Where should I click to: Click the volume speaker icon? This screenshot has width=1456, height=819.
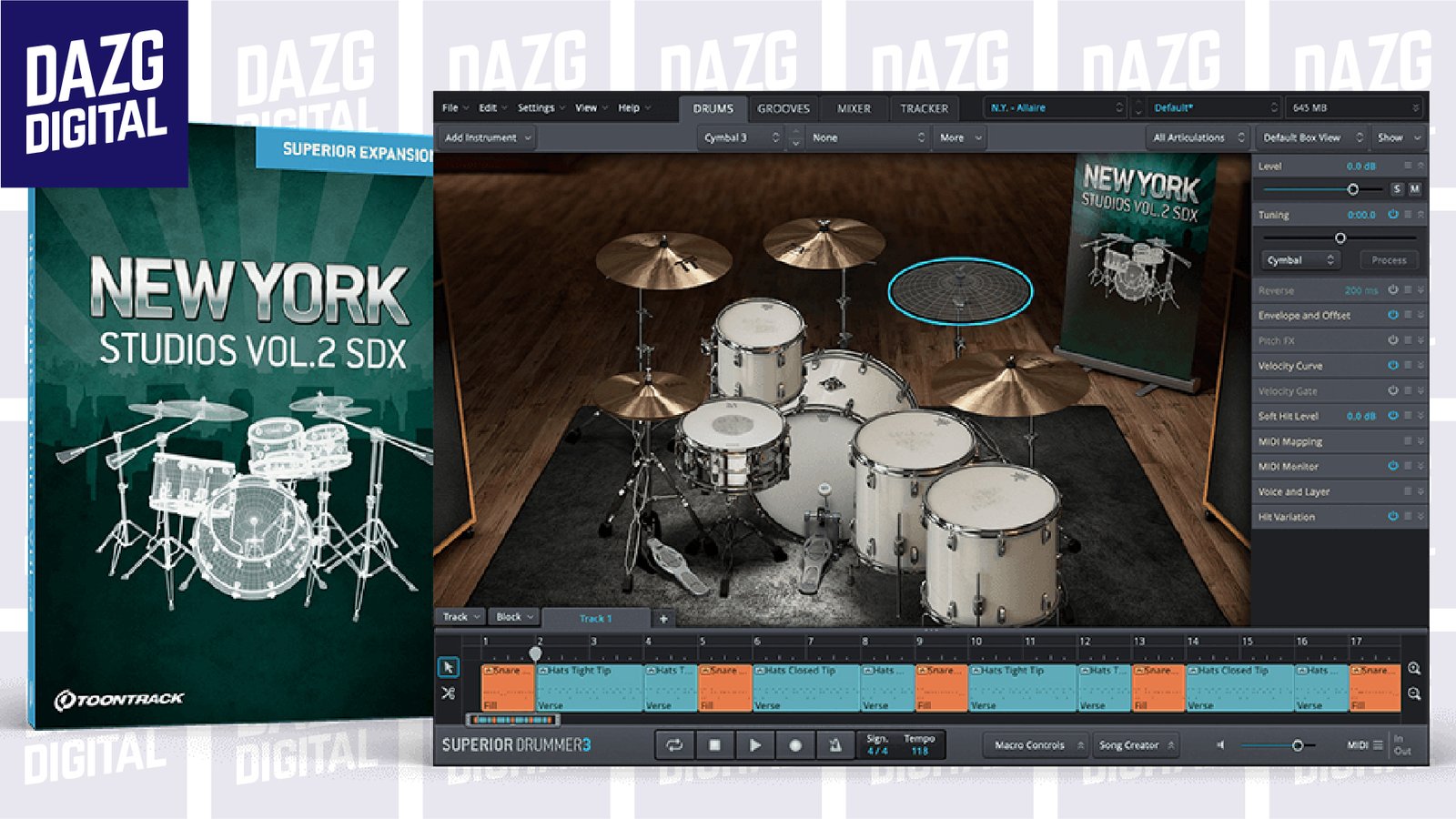1220,745
